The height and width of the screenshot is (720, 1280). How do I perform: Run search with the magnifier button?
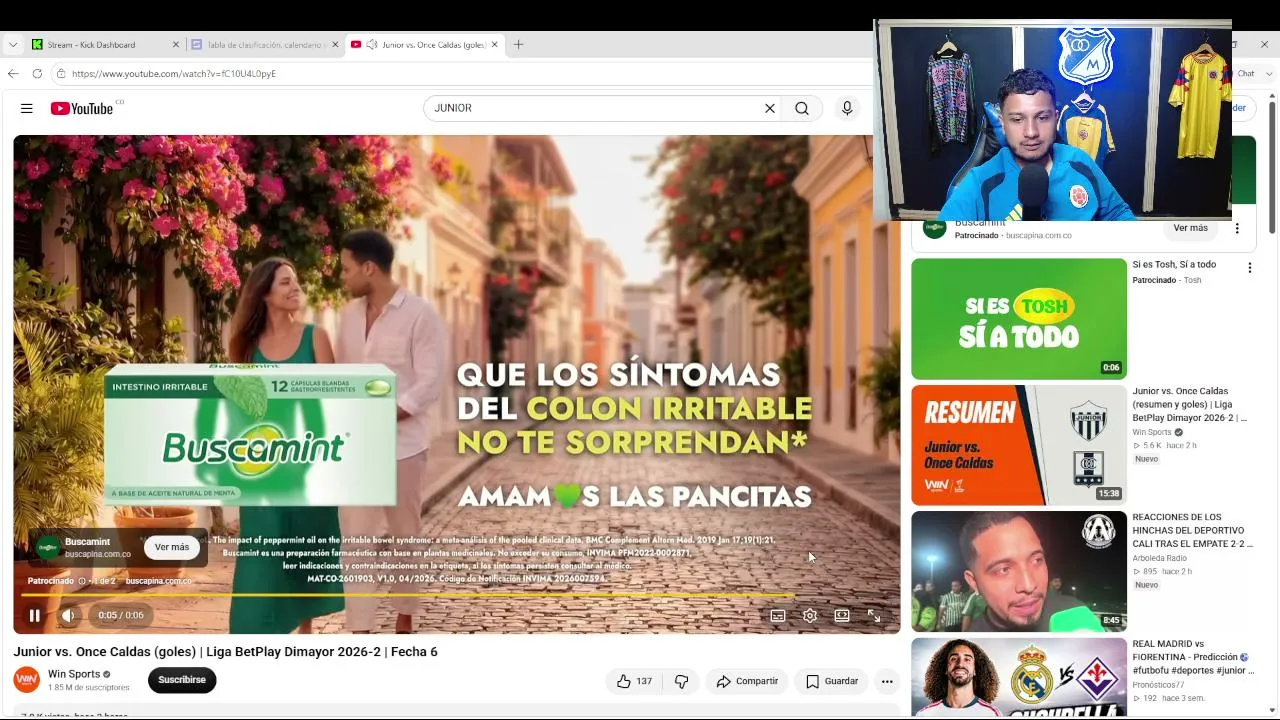point(802,108)
